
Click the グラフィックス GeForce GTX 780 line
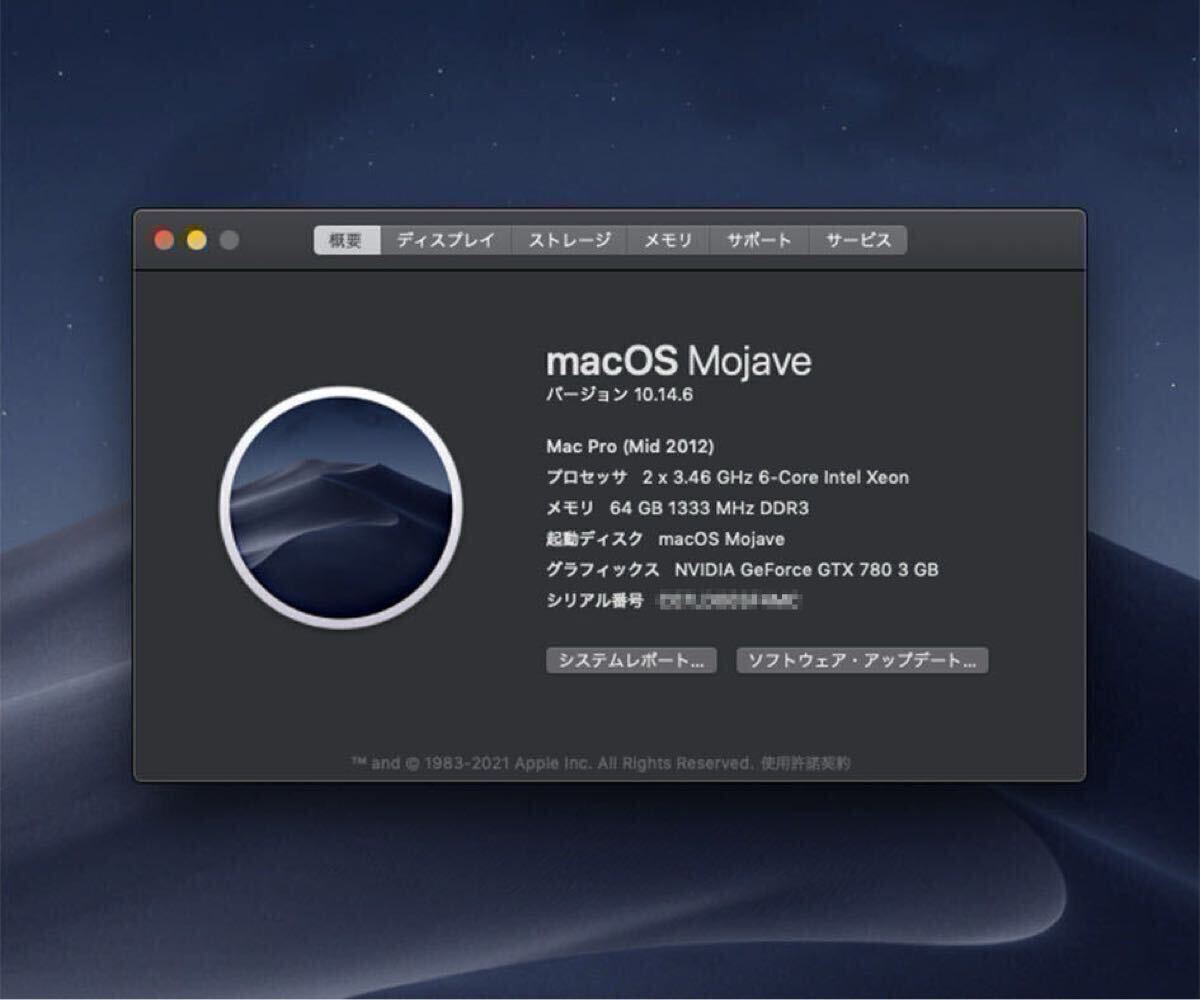742,570
